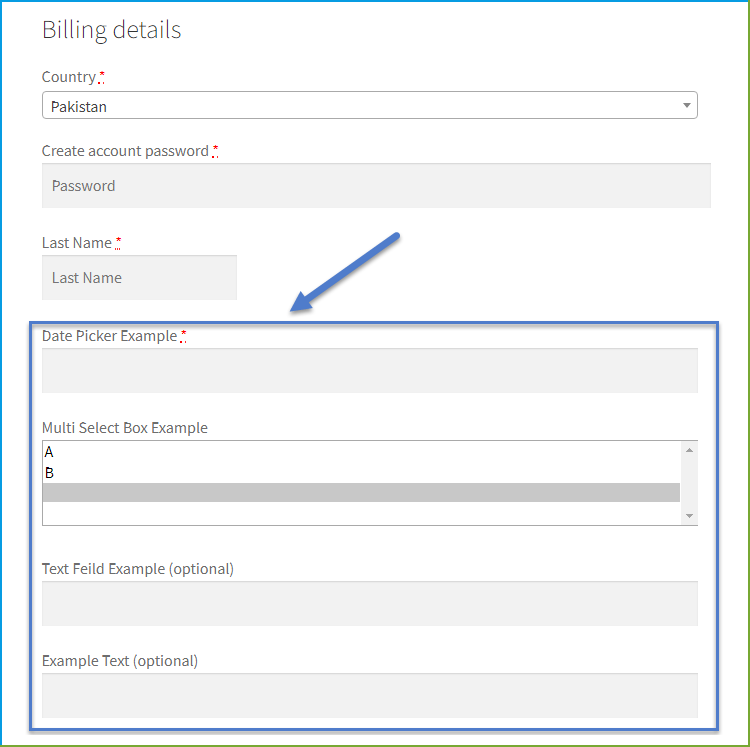Open the Country dropdown showing Pakistan
The height and width of the screenshot is (747, 750).
click(369, 105)
